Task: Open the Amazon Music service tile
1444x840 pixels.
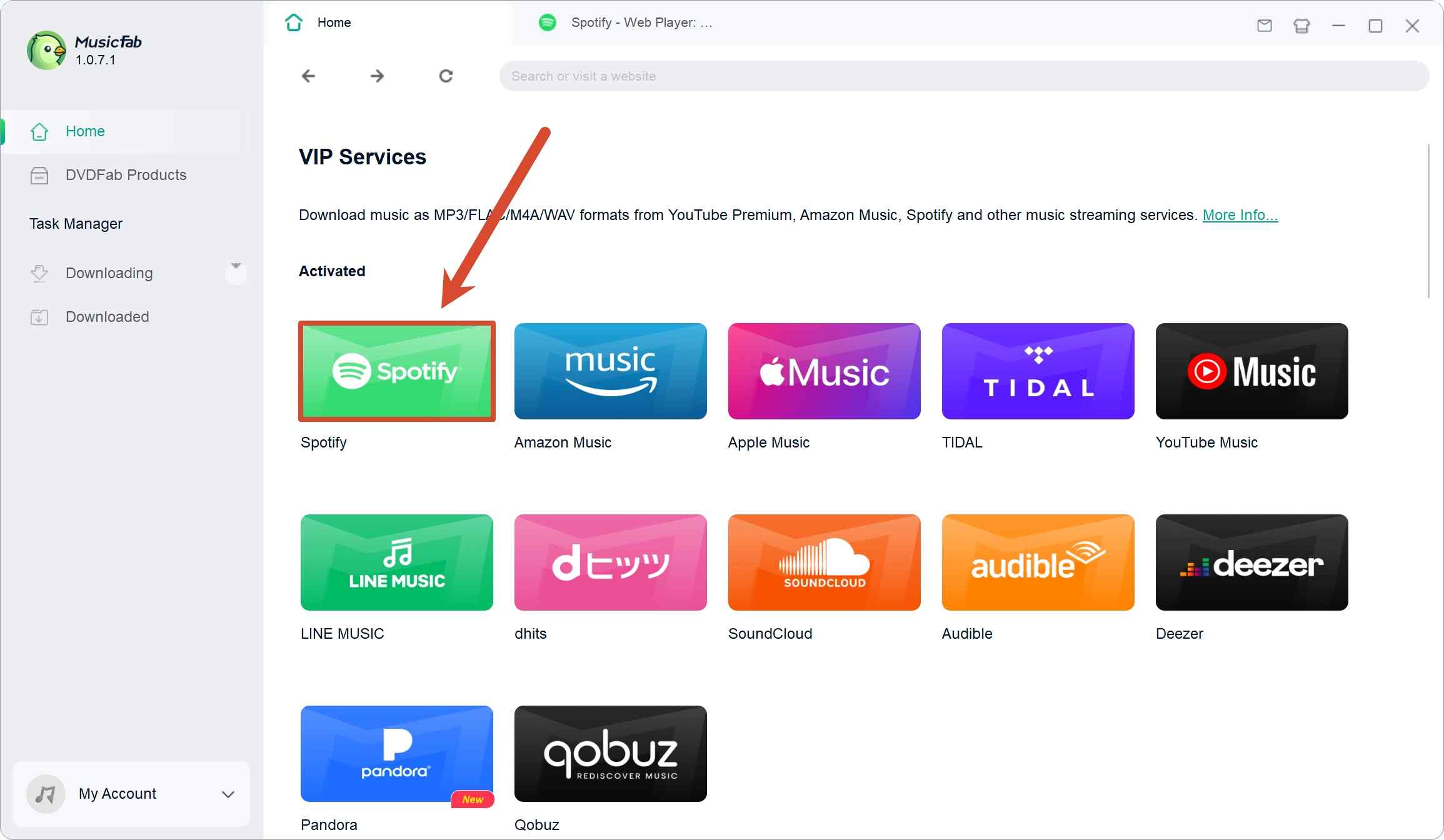Action: tap(611, 371)
